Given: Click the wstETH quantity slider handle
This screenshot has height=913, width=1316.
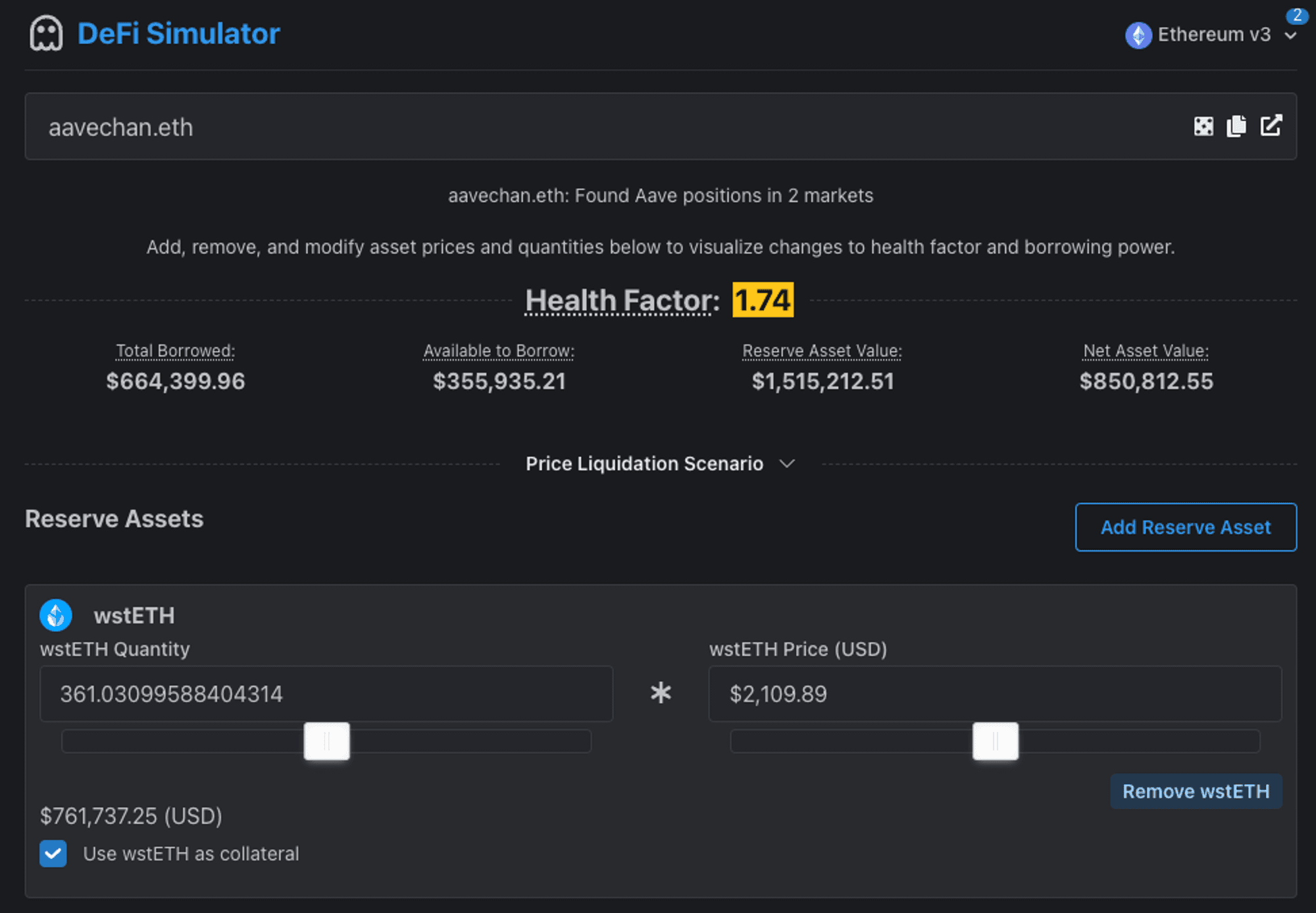Looking at the screenshot, I should (327, 741).
